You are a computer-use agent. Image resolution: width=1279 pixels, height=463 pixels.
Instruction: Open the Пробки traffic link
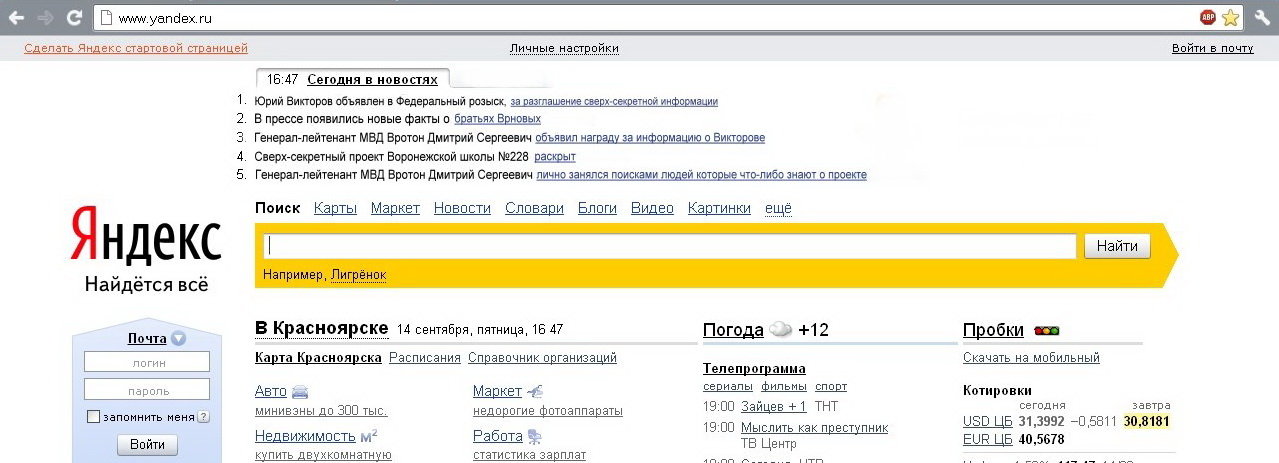(993, 330)
